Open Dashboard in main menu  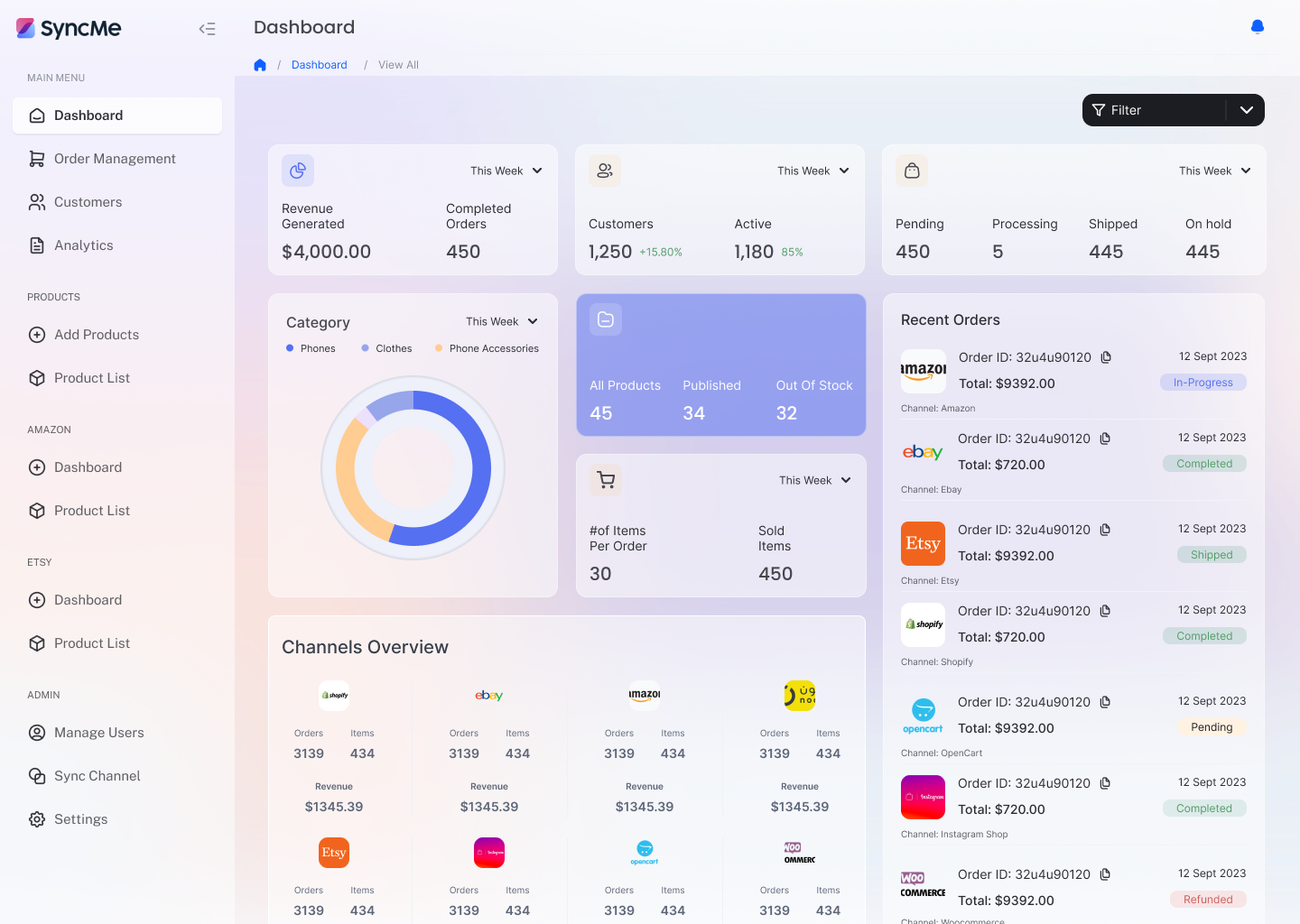(x=117, y=115)
